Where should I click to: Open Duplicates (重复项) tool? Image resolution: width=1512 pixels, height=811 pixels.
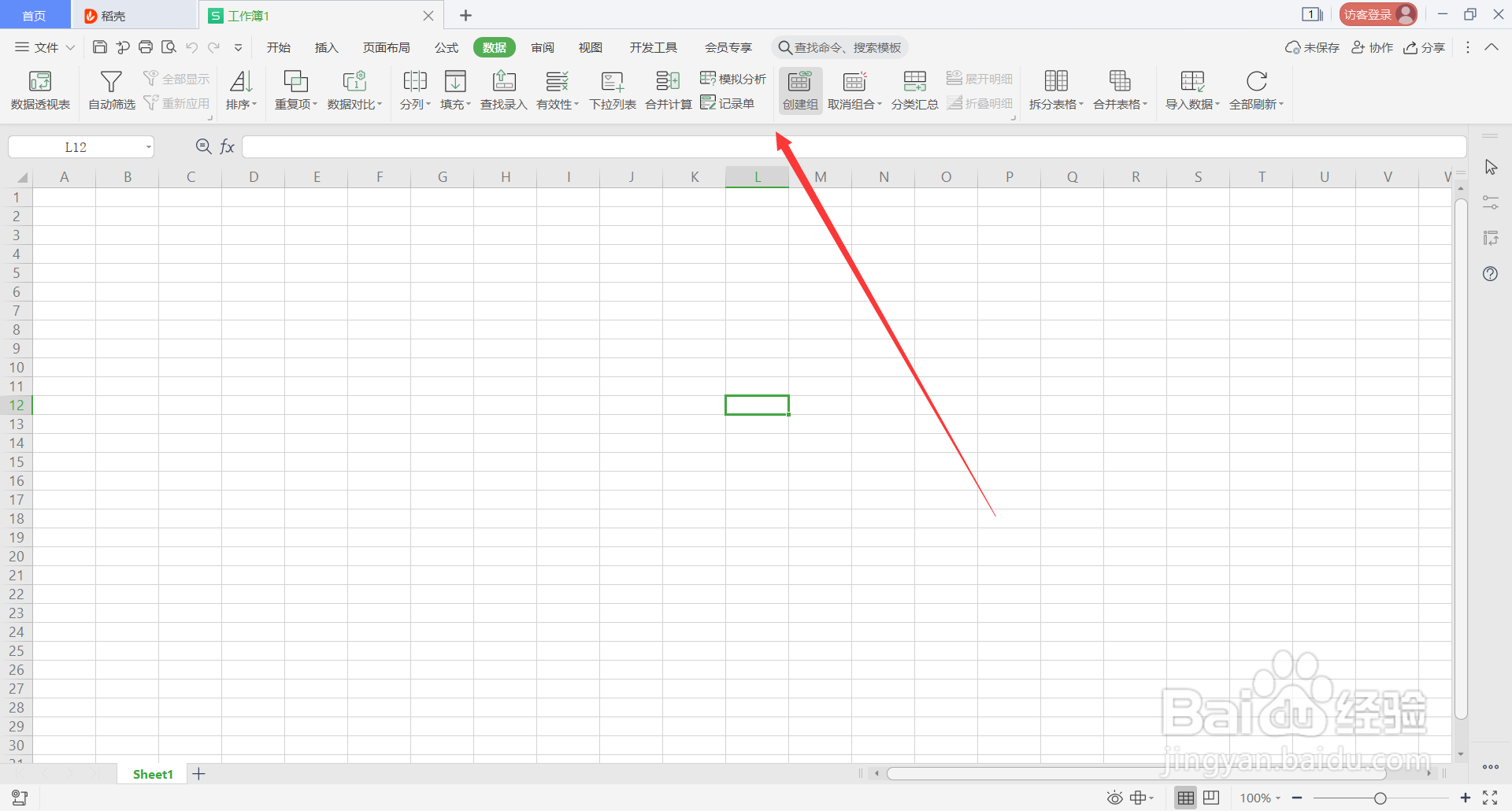(295, 91)
